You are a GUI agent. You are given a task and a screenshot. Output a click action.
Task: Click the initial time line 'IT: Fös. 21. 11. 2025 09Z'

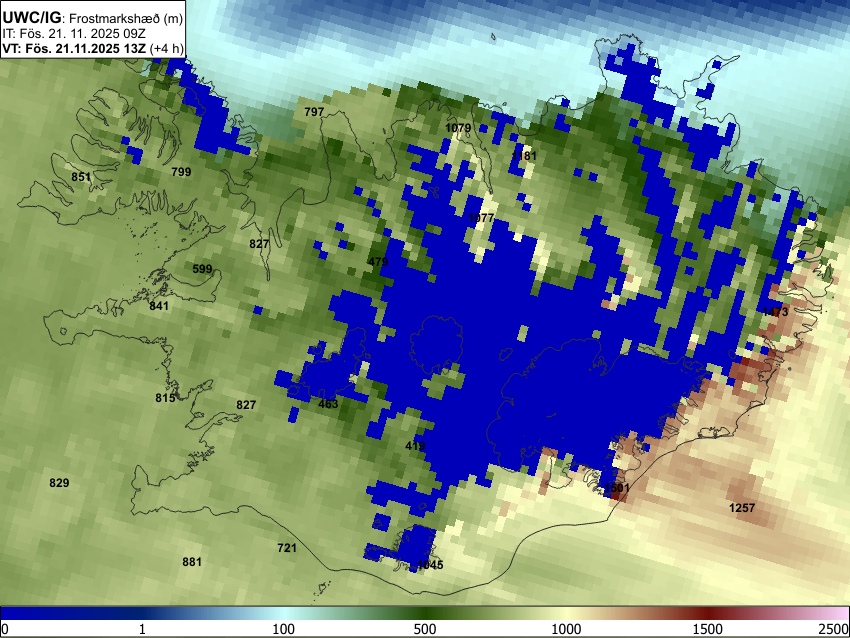(74, 33)
